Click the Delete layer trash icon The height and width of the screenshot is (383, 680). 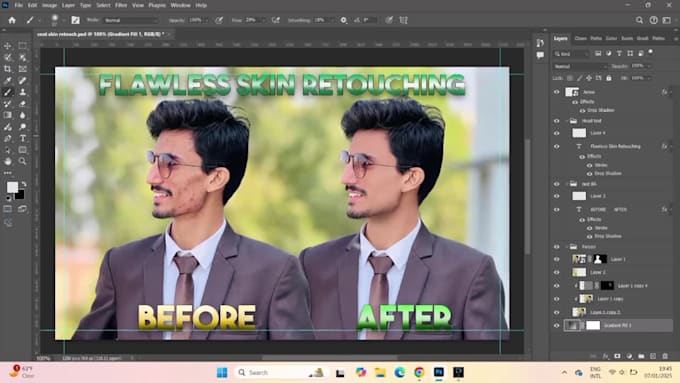(x=665, y=356)
